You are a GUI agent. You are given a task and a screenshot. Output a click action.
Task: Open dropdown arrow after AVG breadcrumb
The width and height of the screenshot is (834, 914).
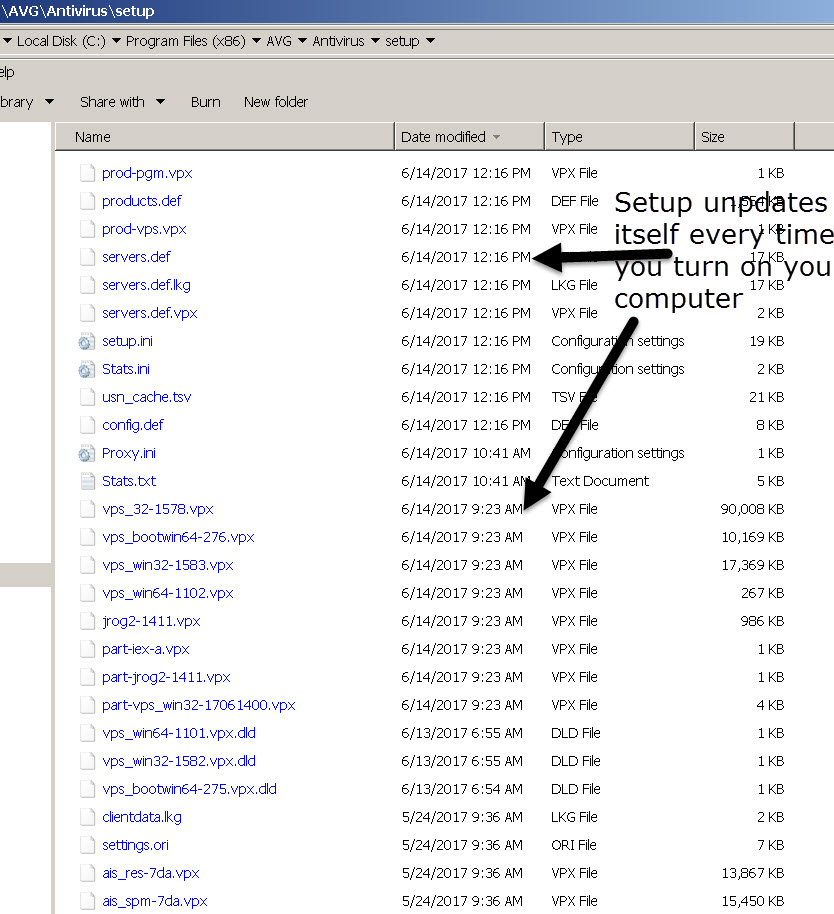(x=302, y=41)
